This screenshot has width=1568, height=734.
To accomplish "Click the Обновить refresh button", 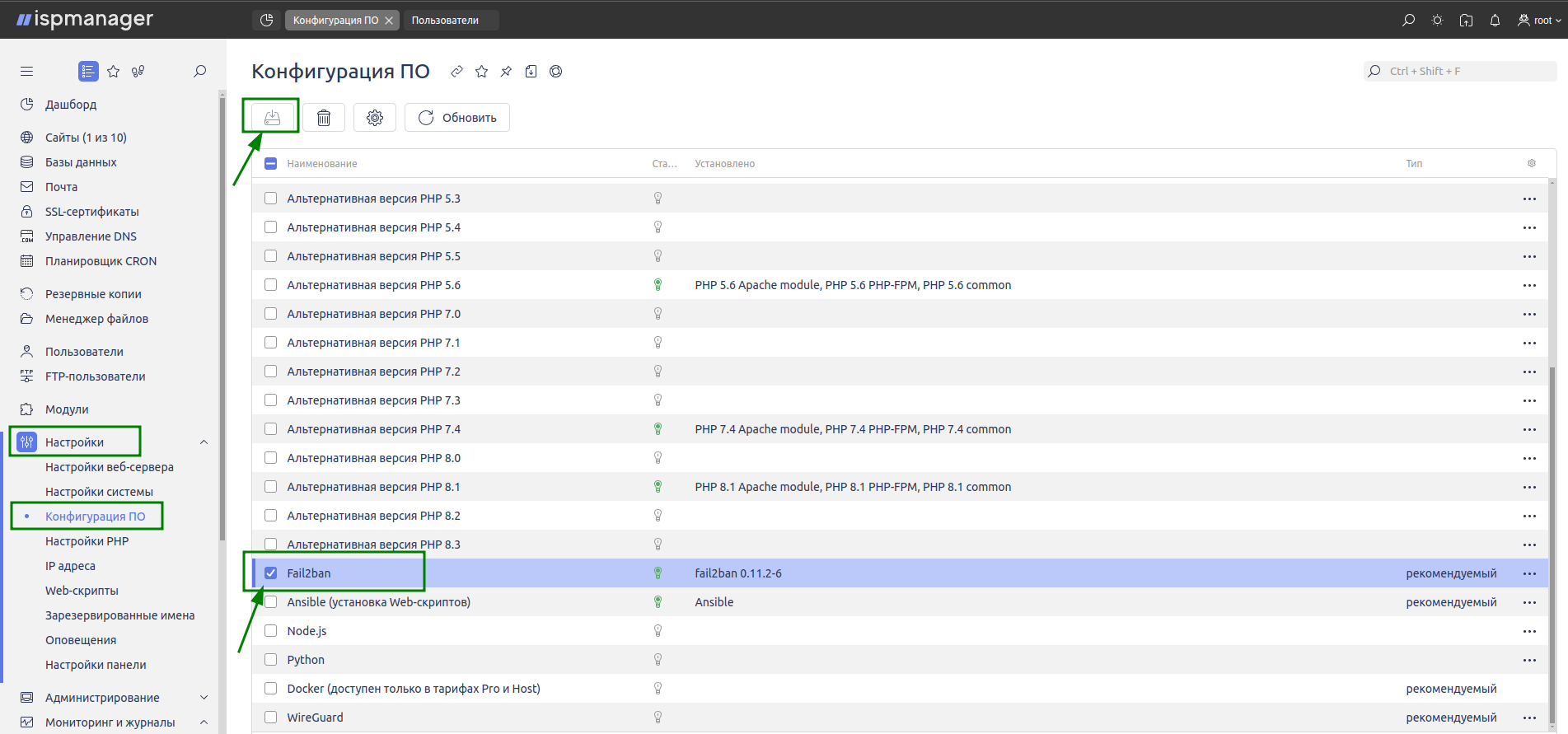I will coord(457,118).
